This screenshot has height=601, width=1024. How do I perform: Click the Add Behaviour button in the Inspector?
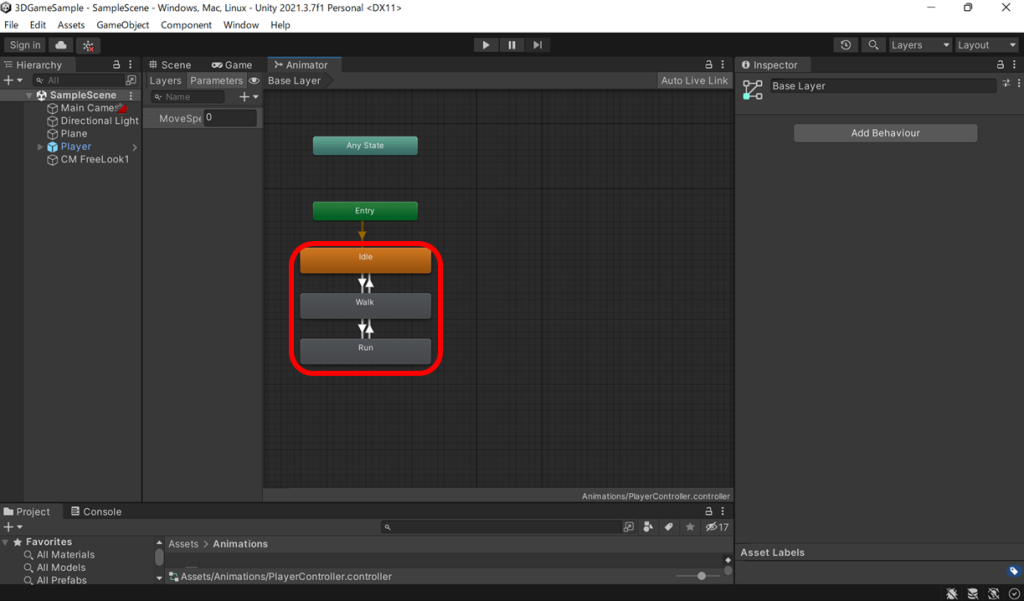click(x=884, y=132)
